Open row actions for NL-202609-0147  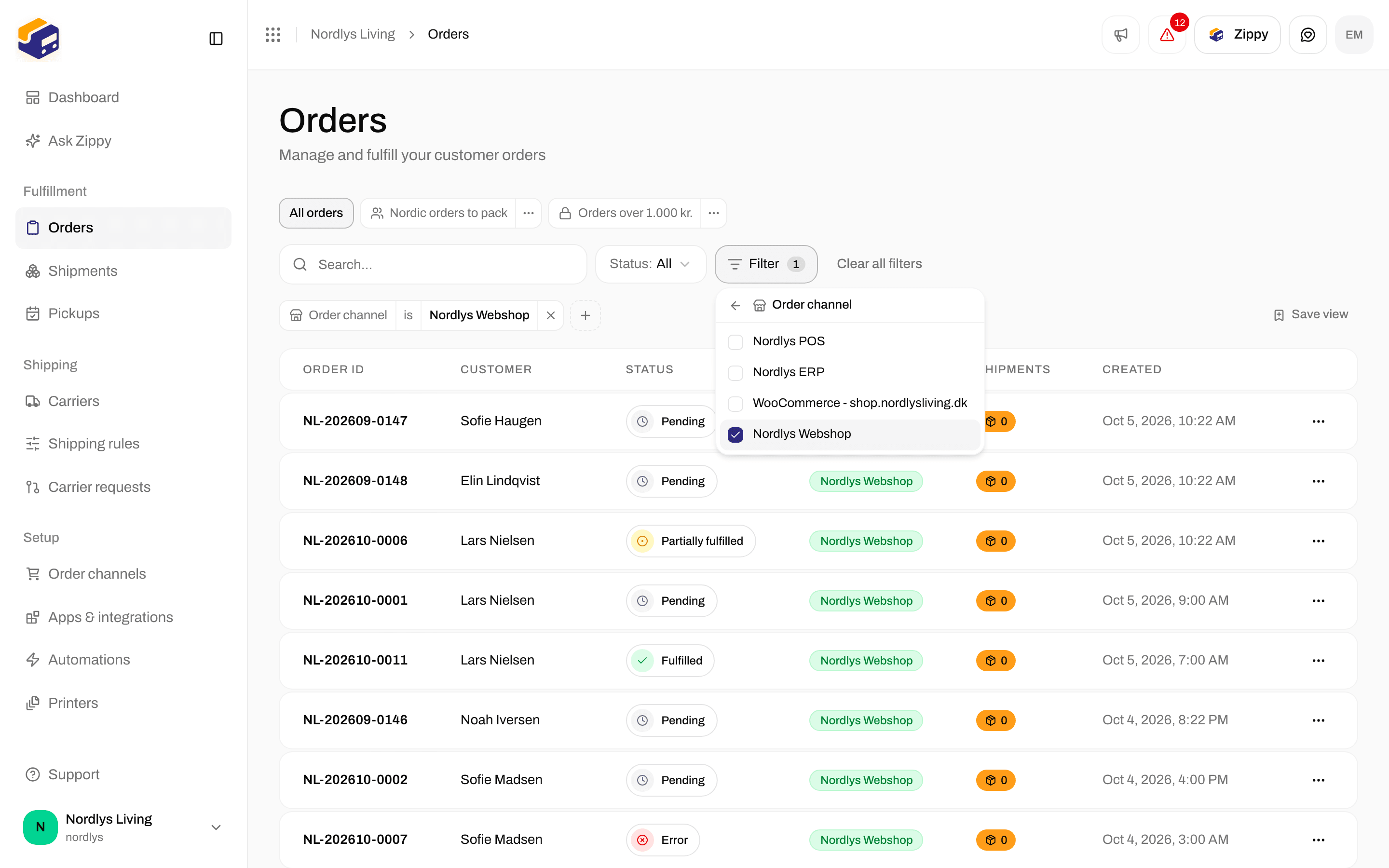tap(1319, 421)
